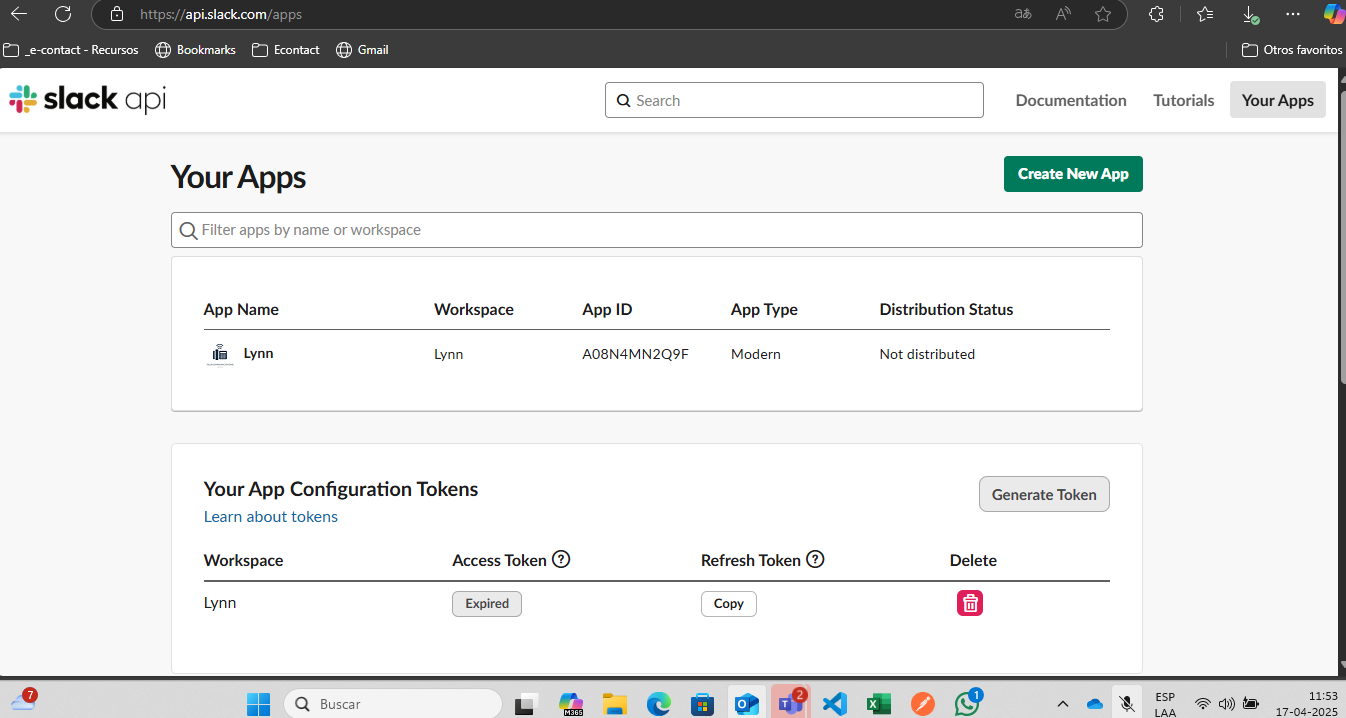Image resolution: width=1346 pixels, height=718 pixels.
Task: Click the Slack API logo
Action: 86,99
